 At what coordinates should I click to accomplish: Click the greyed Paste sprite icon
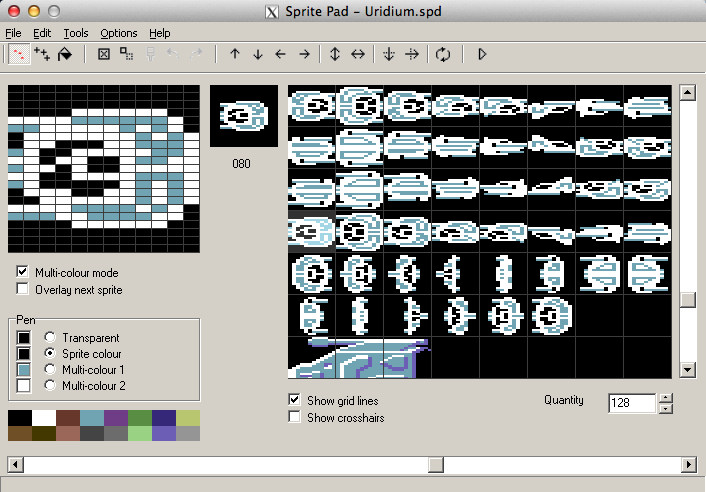point(150,54)
